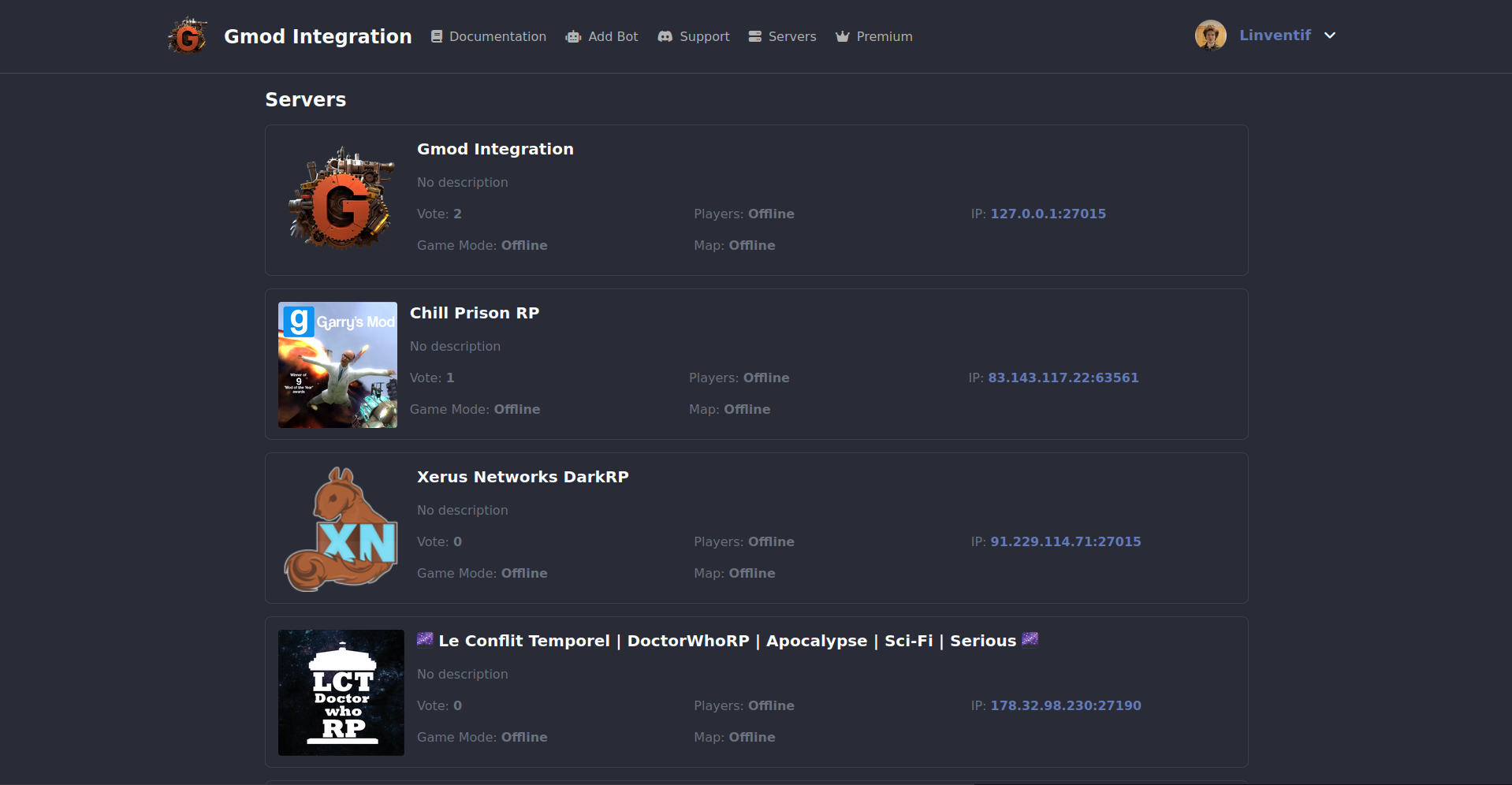Click the LCT Doctor Who RP thumbnail
Screen dimensions: 1512x785
(x=341, y=693)
